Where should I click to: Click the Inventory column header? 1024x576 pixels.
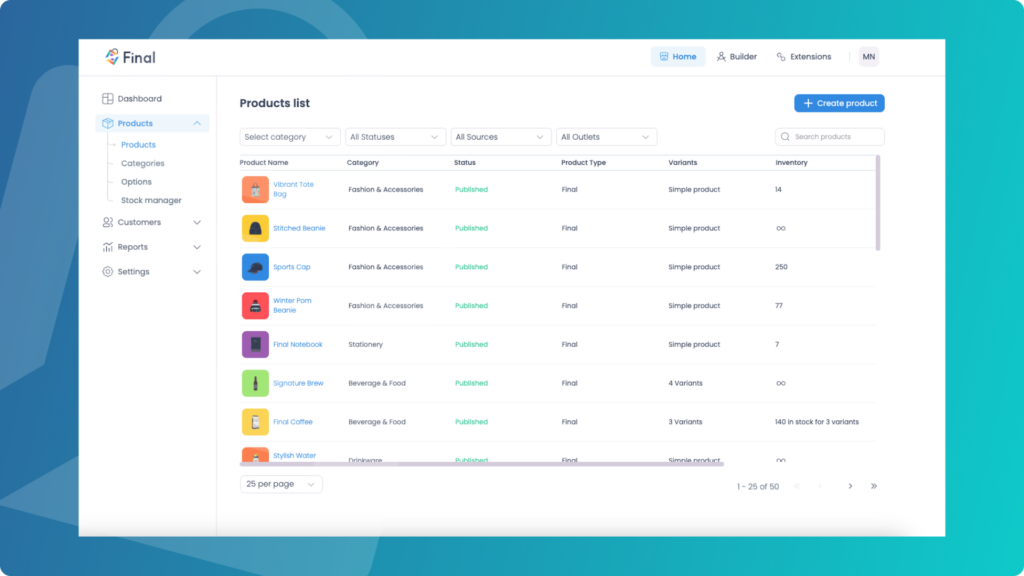pyautogui.click(x=792, y=163)
